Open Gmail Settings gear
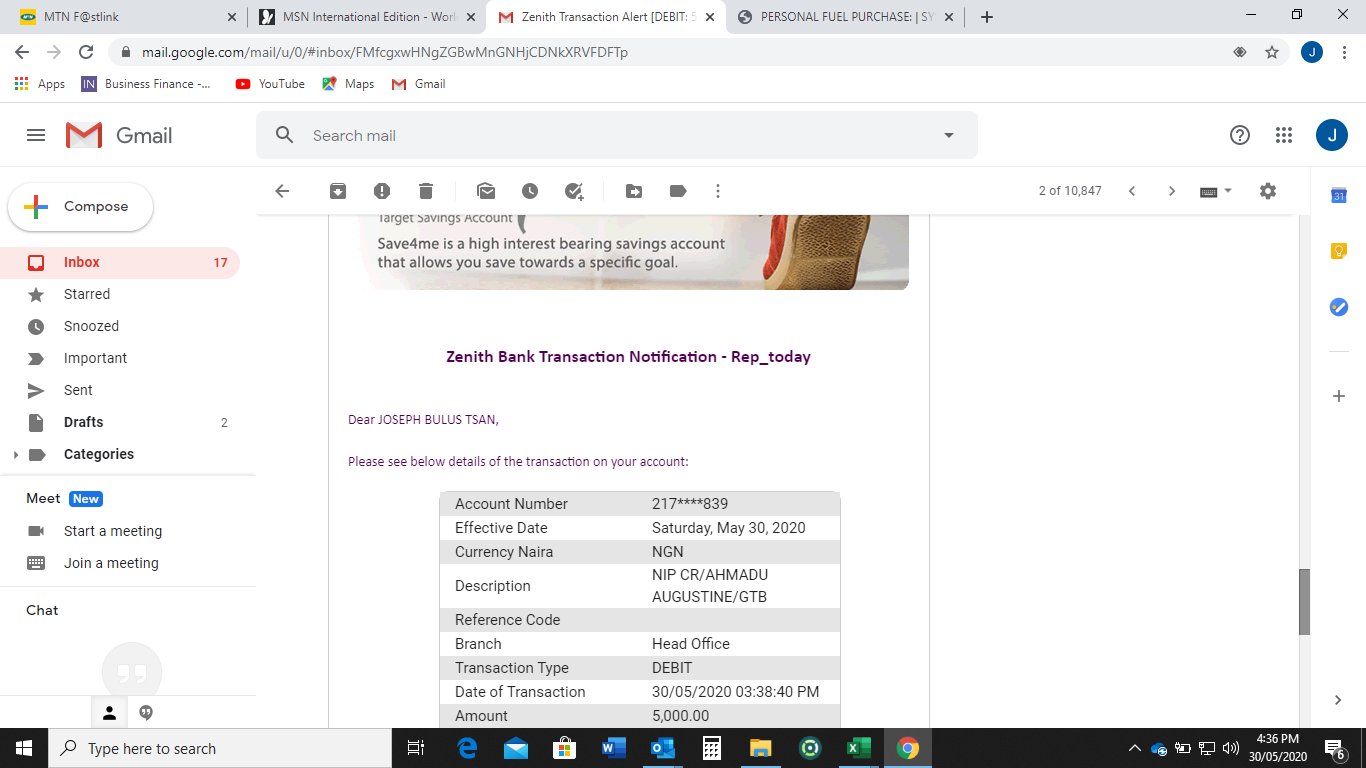Viewport: 1366px width, 768px height. [1268, 191]
